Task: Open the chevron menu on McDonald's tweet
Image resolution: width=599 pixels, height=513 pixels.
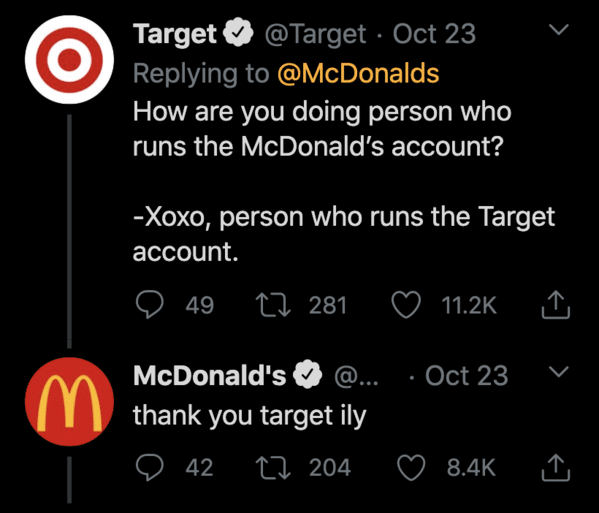Action: [x=559, y=371]
